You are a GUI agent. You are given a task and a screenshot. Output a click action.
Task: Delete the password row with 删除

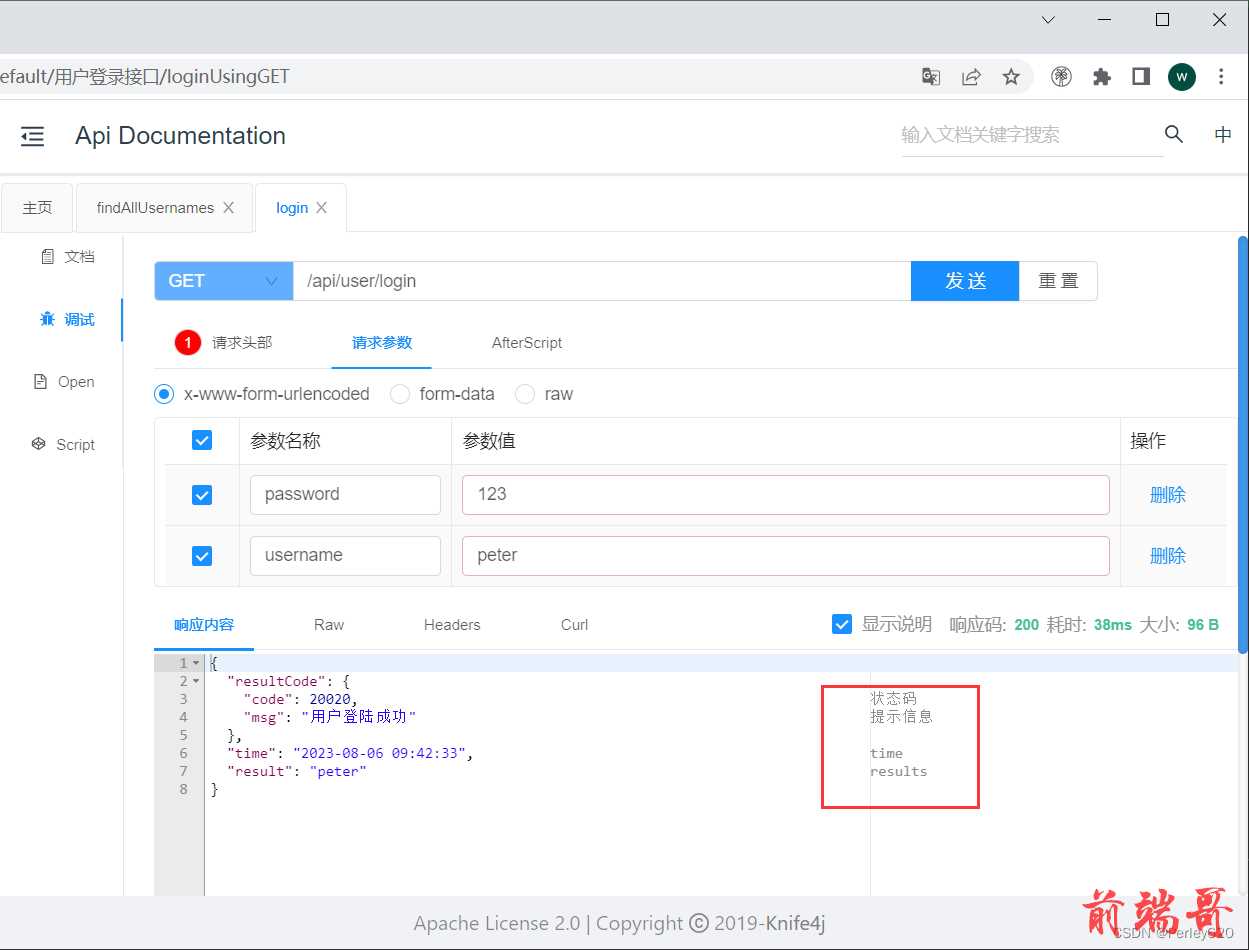(1168, 495)
